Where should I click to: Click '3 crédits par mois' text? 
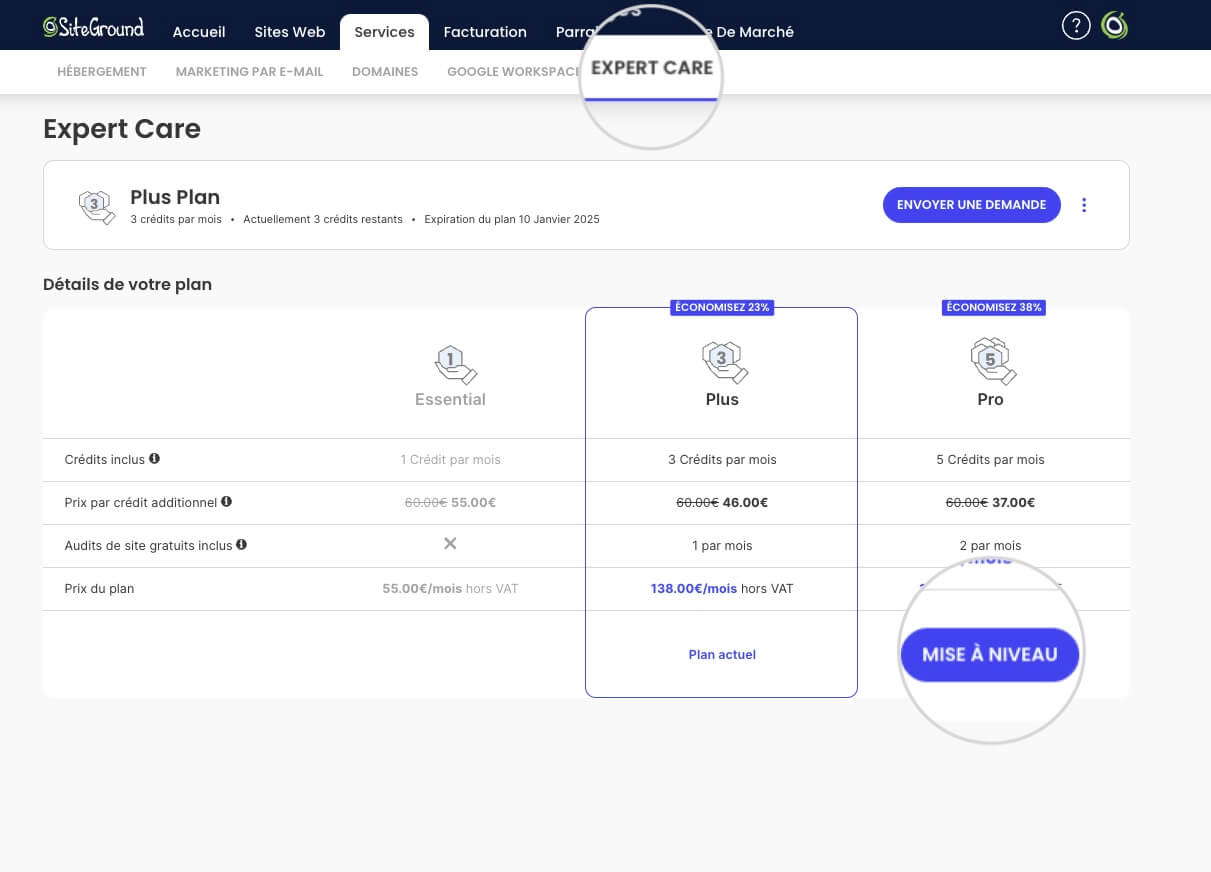[x=176, y=219]
